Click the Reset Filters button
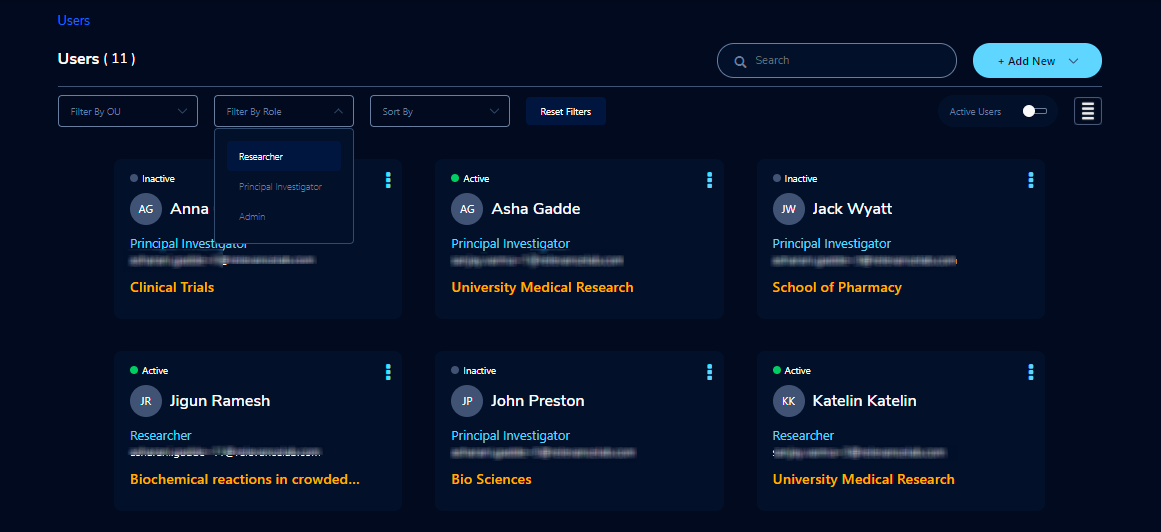Screen dimensions: 1161x532 click(566, 111)
